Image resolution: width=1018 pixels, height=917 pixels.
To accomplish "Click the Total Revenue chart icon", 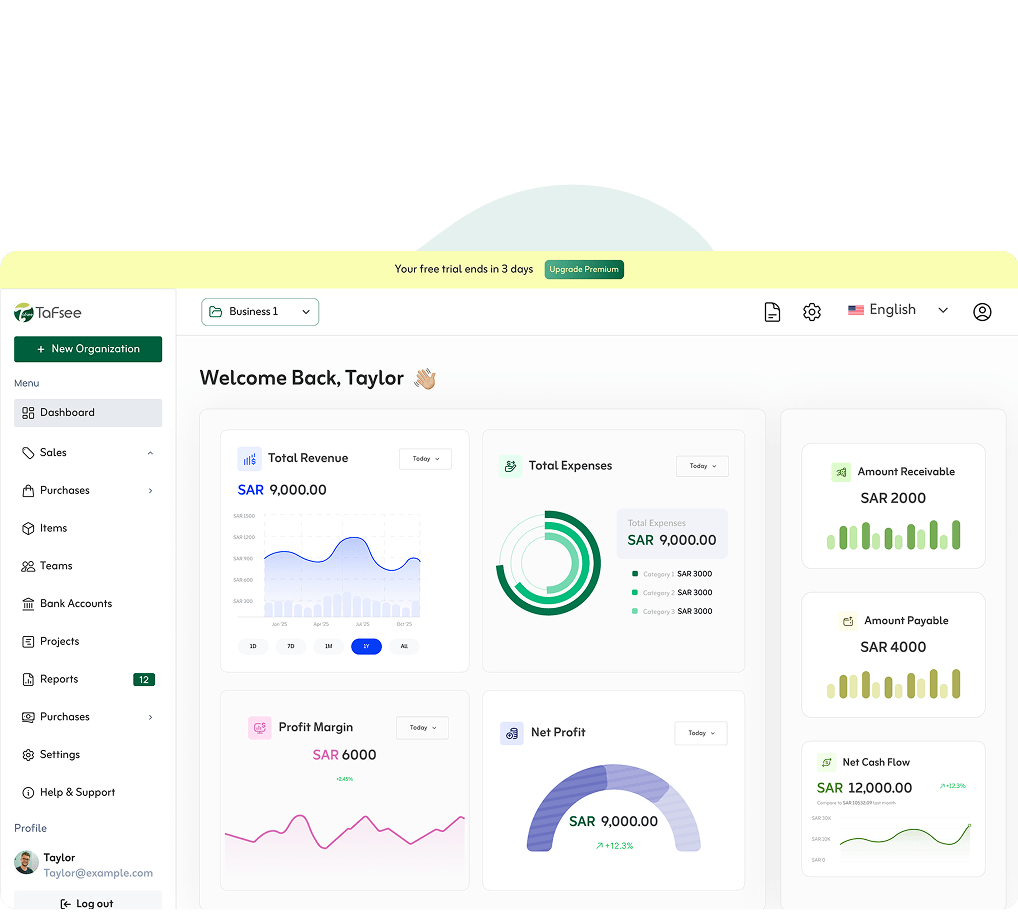I will pyautogui.click(x=249, y=459).
